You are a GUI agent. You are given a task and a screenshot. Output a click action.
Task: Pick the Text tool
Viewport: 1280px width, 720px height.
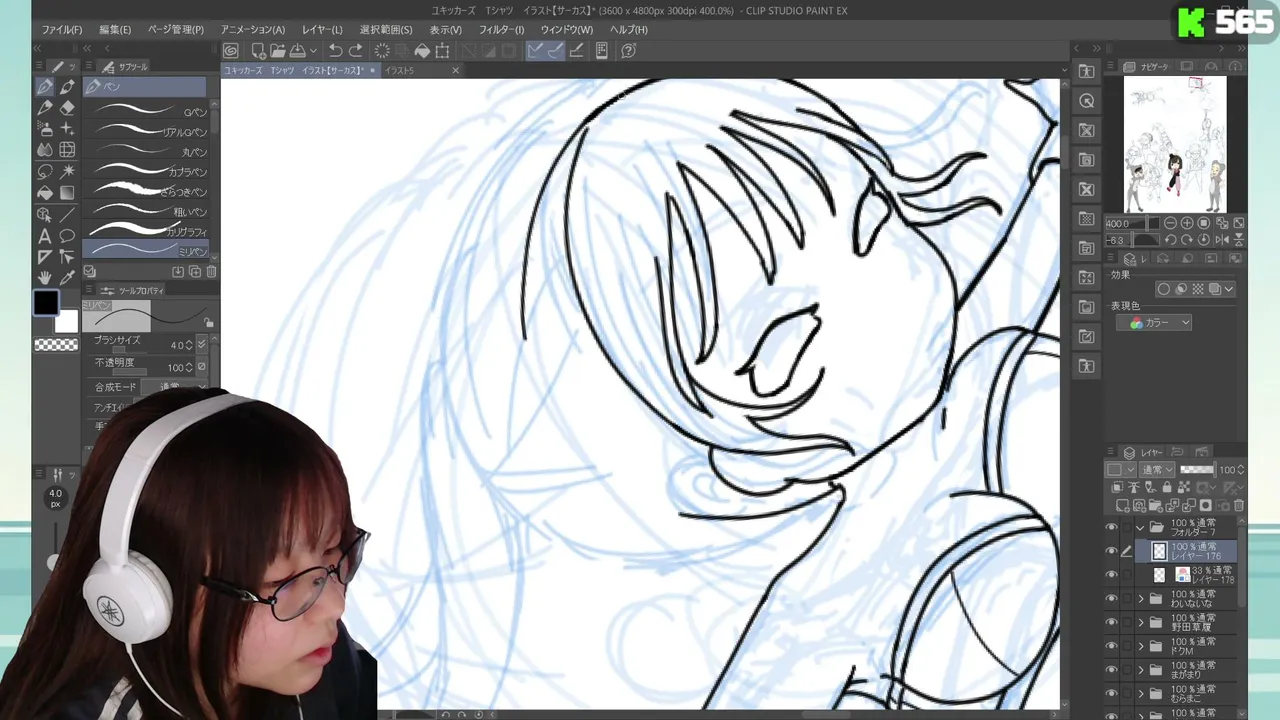click(x=45, y=236)
